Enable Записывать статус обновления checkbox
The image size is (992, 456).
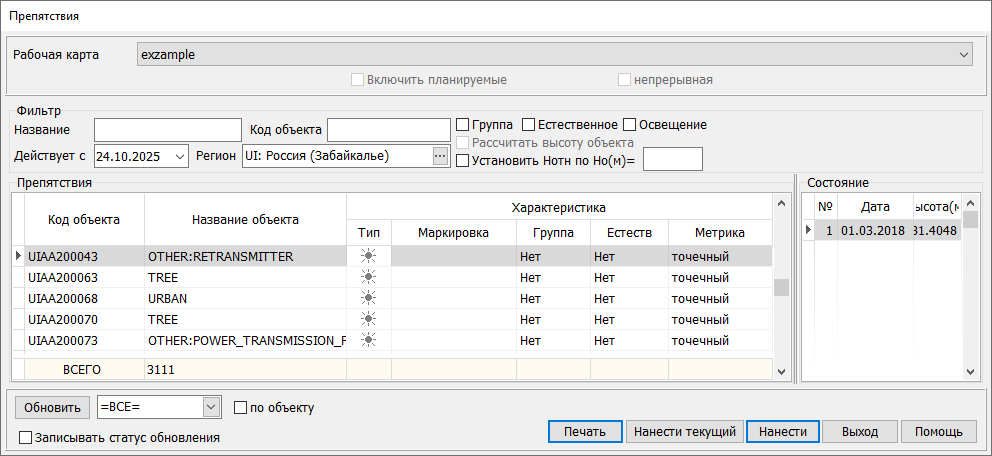pyautogui.click(x=25, y=437)
